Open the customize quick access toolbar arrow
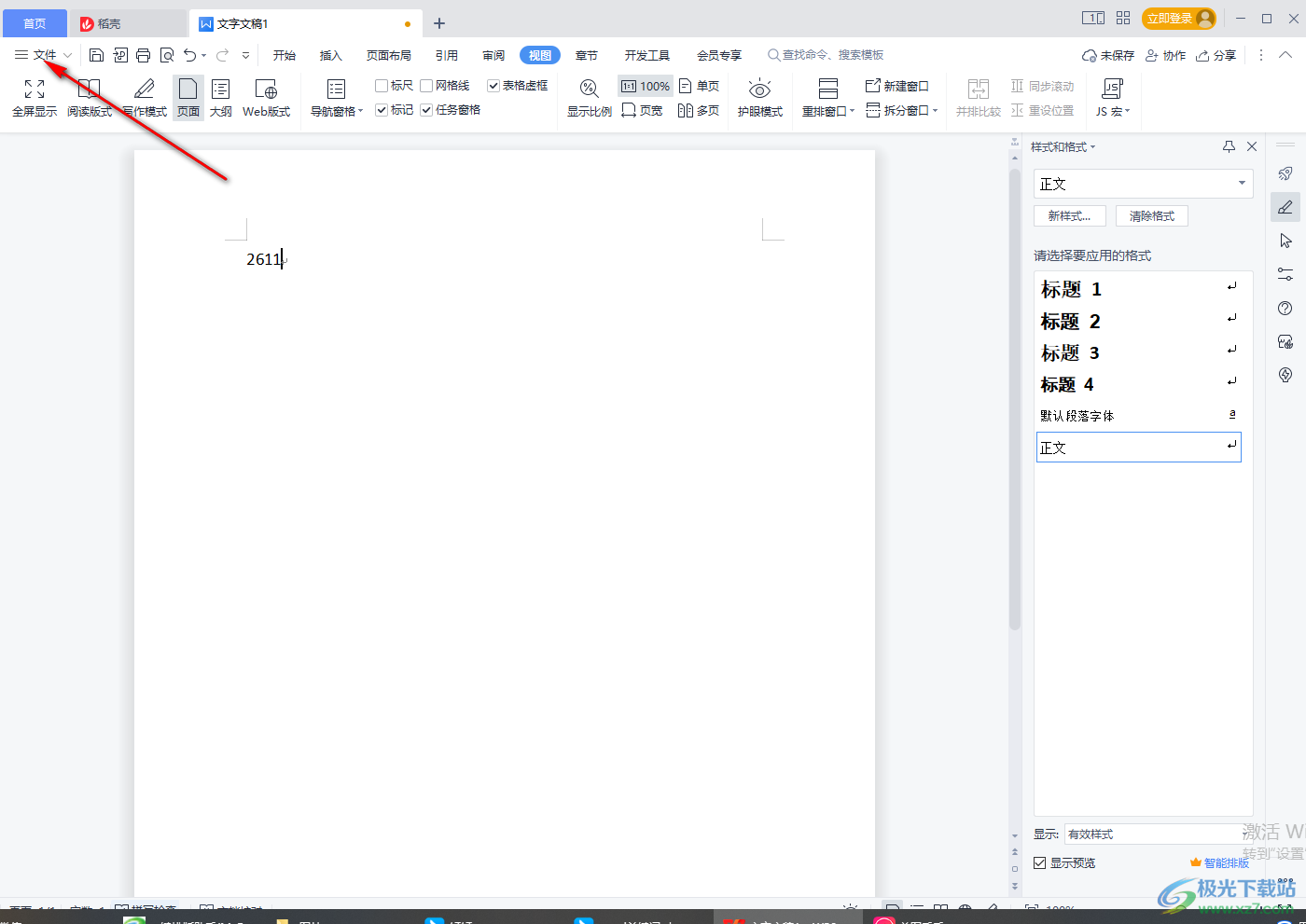This screenshot has height=924, width=1306. (245, 55)
